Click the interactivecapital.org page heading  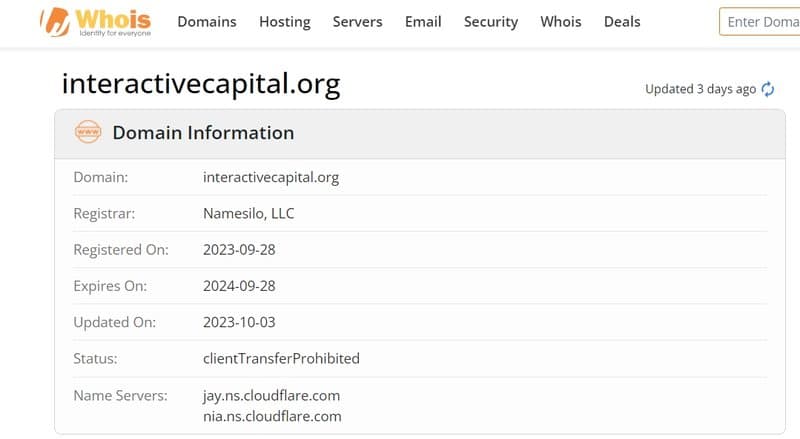tap(201, 84)
